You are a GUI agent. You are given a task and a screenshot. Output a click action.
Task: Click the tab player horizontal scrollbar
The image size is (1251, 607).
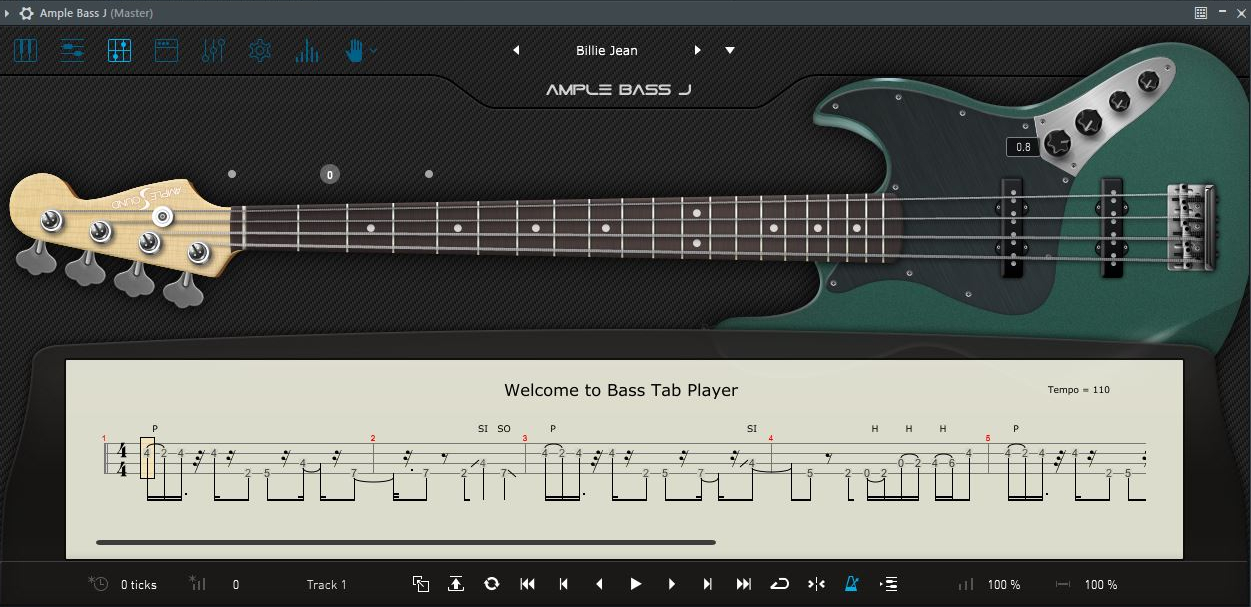406,542
